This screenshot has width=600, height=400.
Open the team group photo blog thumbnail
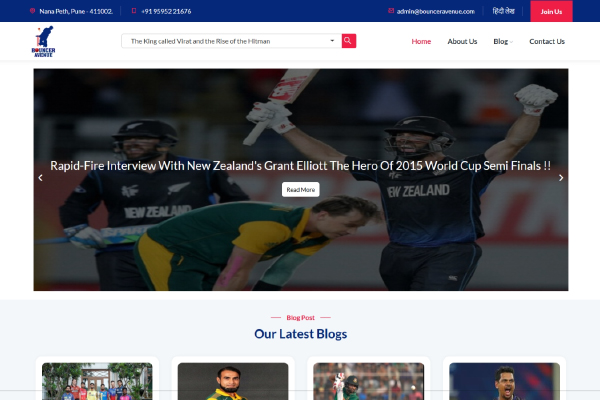[97, 381]
